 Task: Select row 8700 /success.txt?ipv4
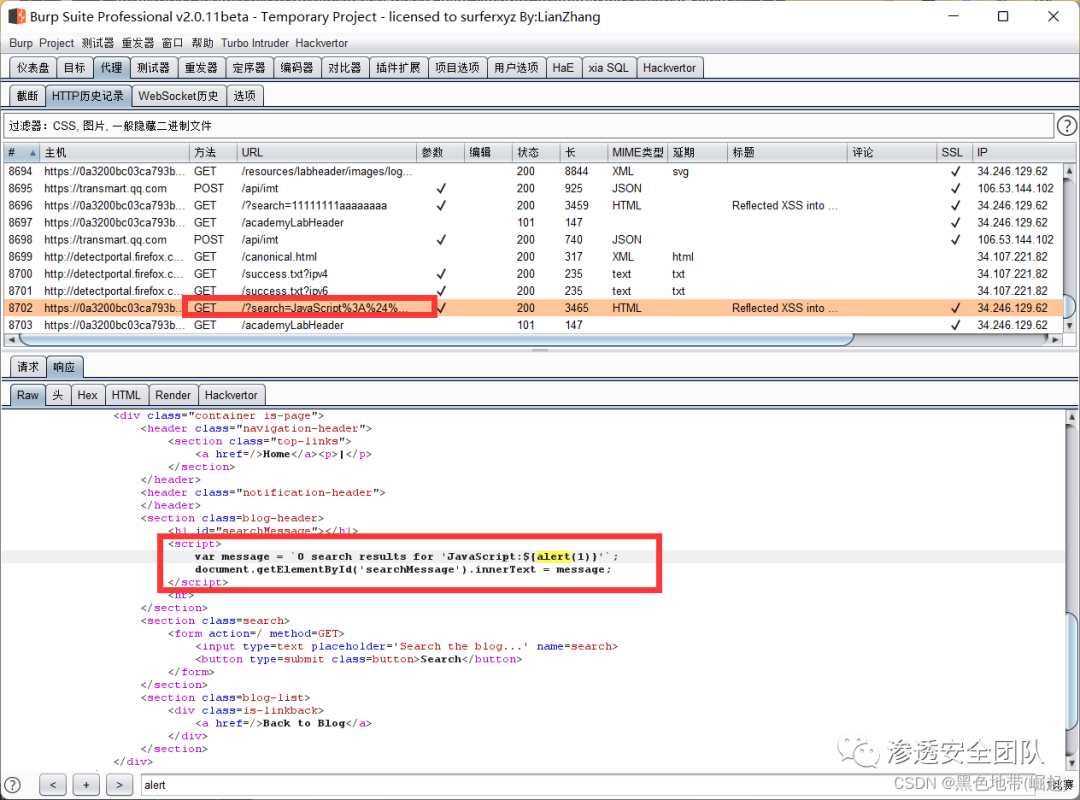pyautogui.click(x=533, y=274)
